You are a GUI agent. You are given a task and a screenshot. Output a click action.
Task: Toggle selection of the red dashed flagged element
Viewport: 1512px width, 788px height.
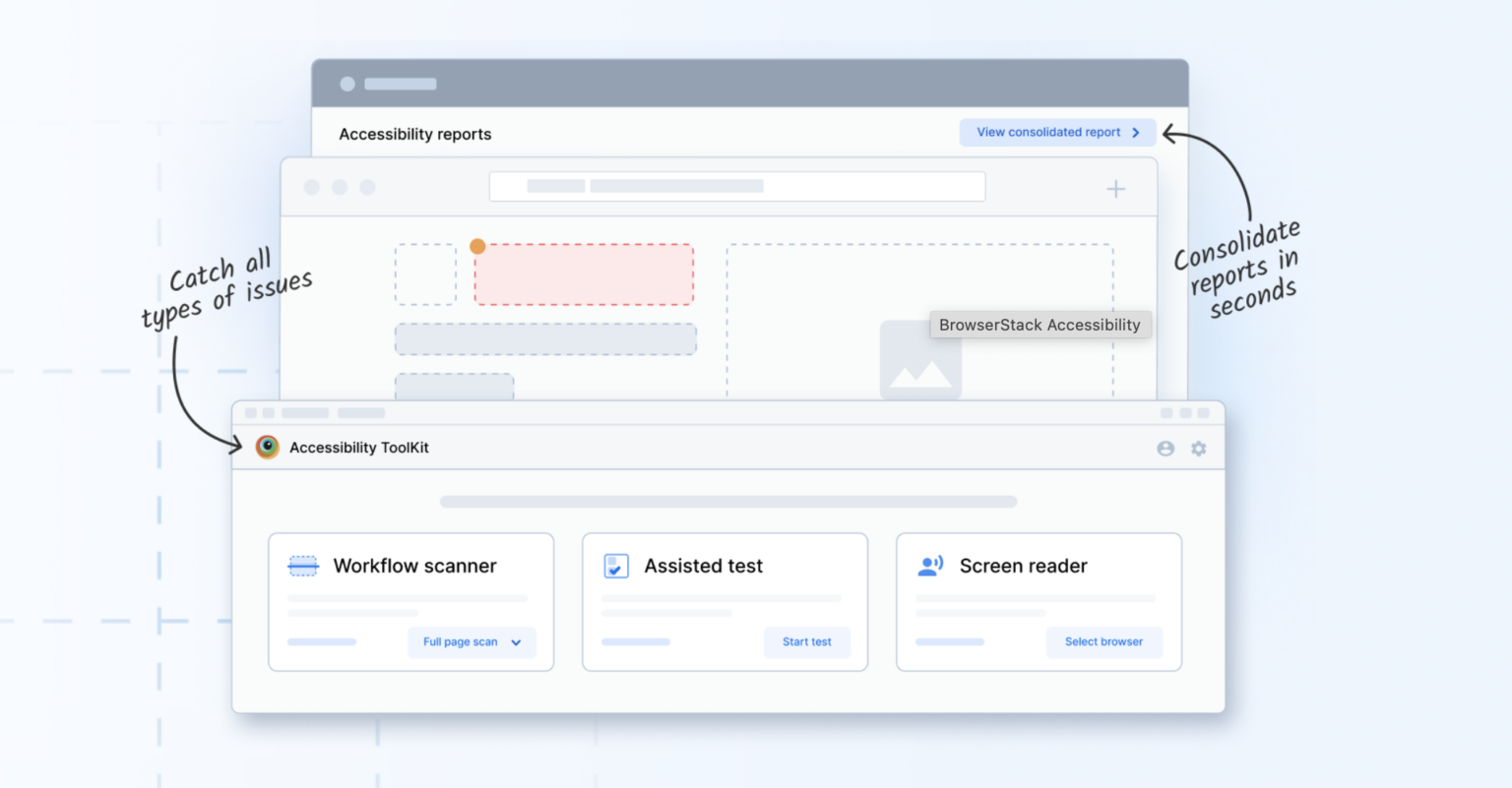click(584, 273)
